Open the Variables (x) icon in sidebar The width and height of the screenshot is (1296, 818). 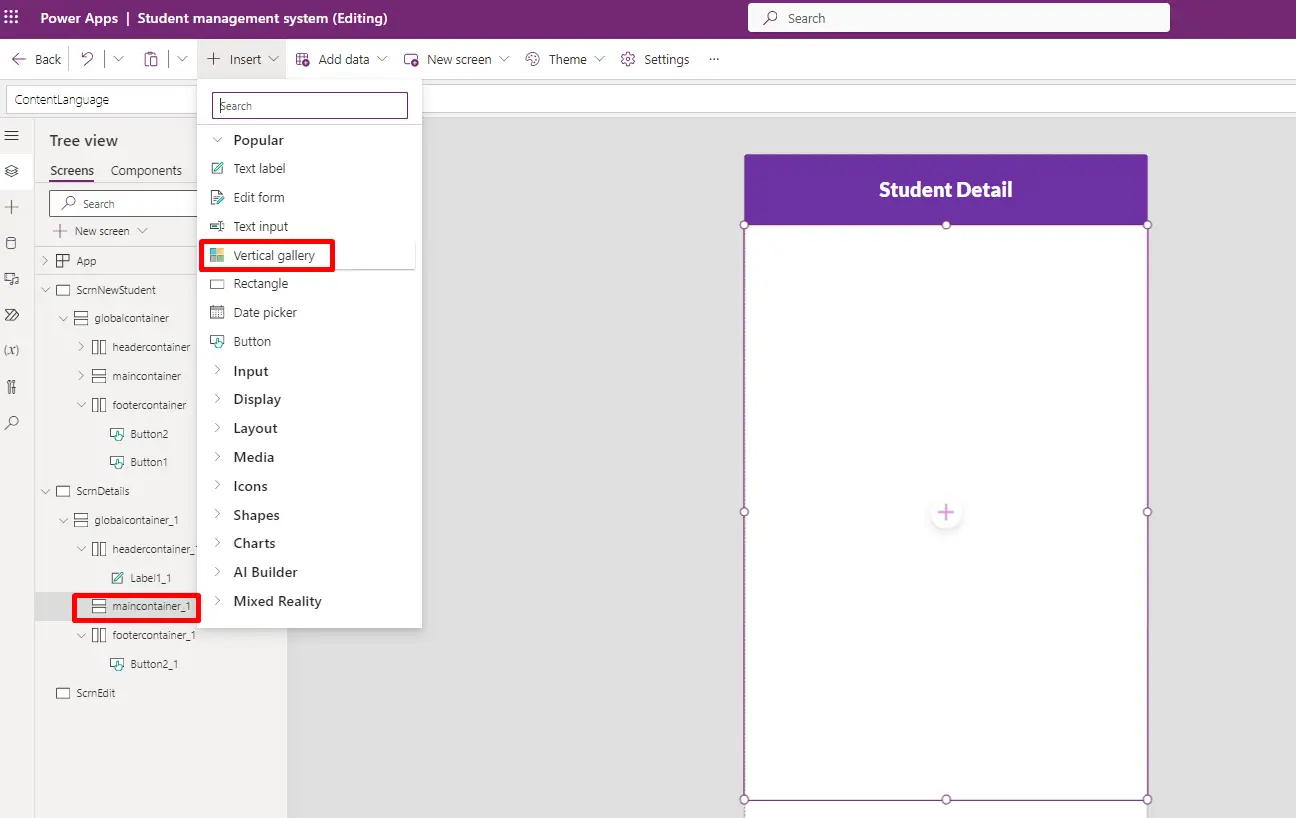(x=12, y=351)
